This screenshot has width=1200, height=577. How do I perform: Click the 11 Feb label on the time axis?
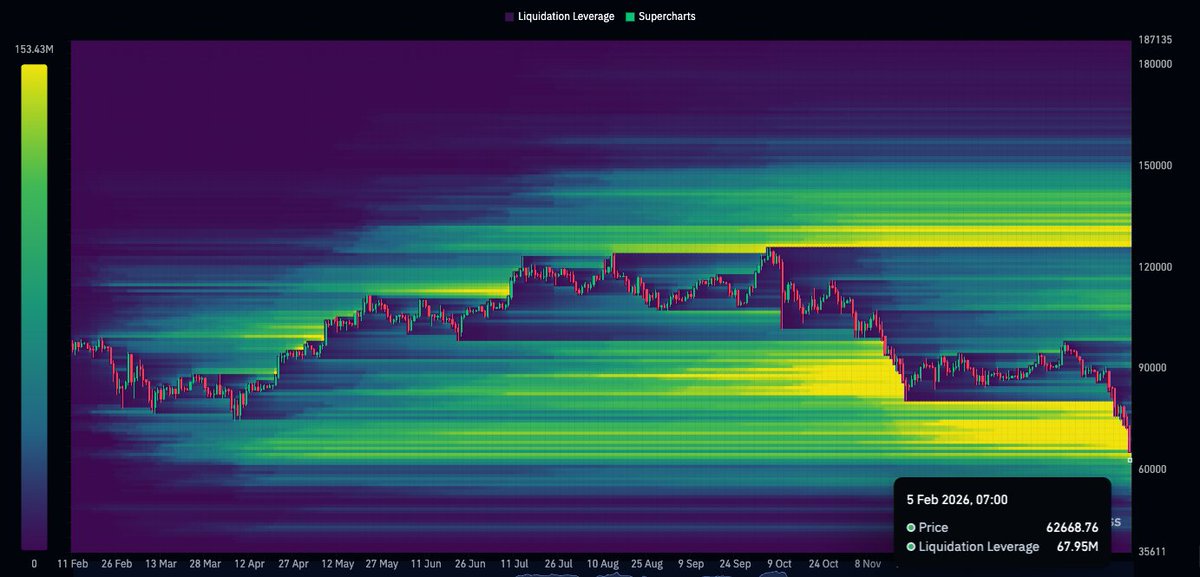[x=75, y=563]
